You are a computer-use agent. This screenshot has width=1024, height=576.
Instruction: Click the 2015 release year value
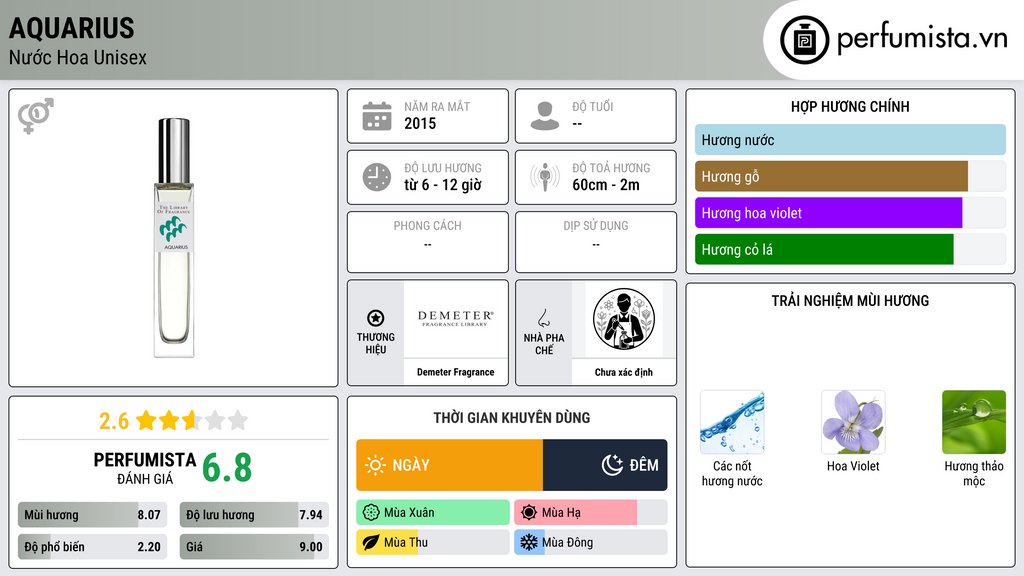420,123
